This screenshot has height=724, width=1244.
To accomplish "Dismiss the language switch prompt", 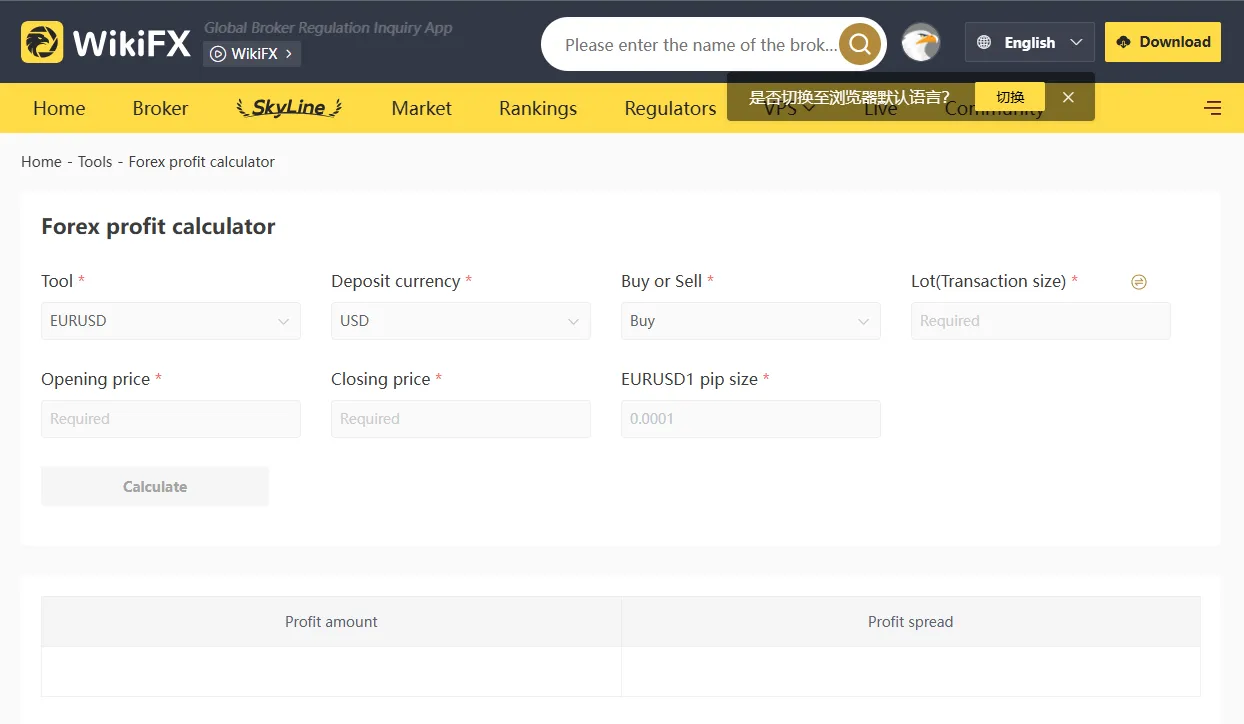I will click(1068, 97).
